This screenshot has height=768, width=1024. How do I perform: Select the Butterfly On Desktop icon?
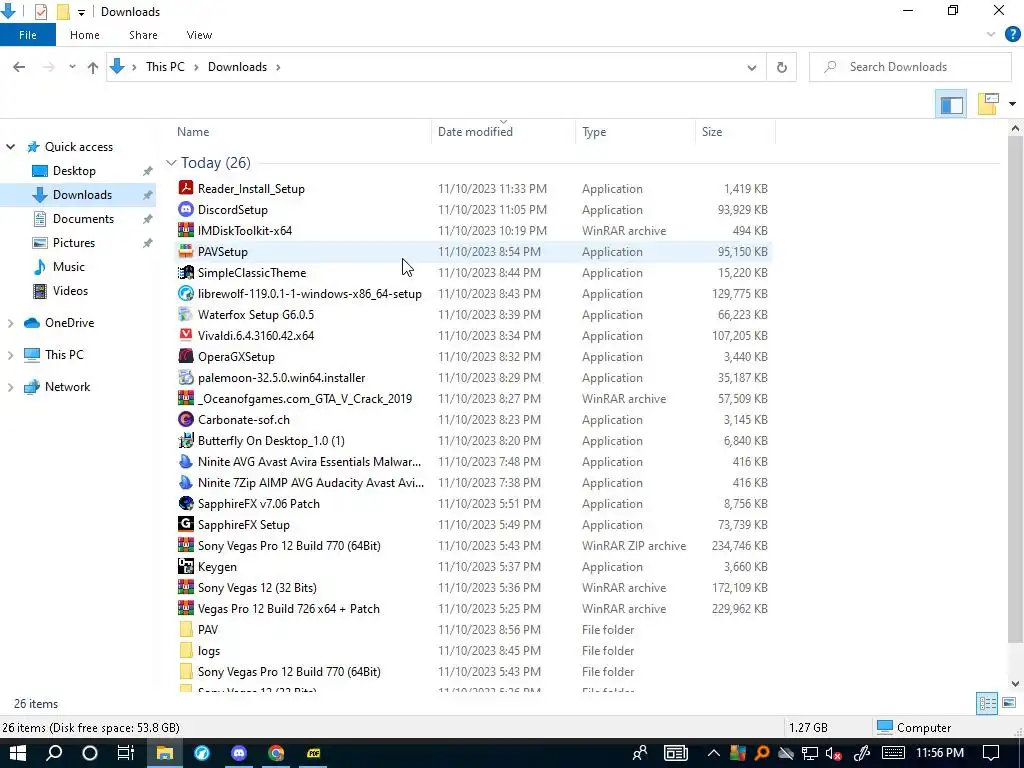(x=186, y=440)
